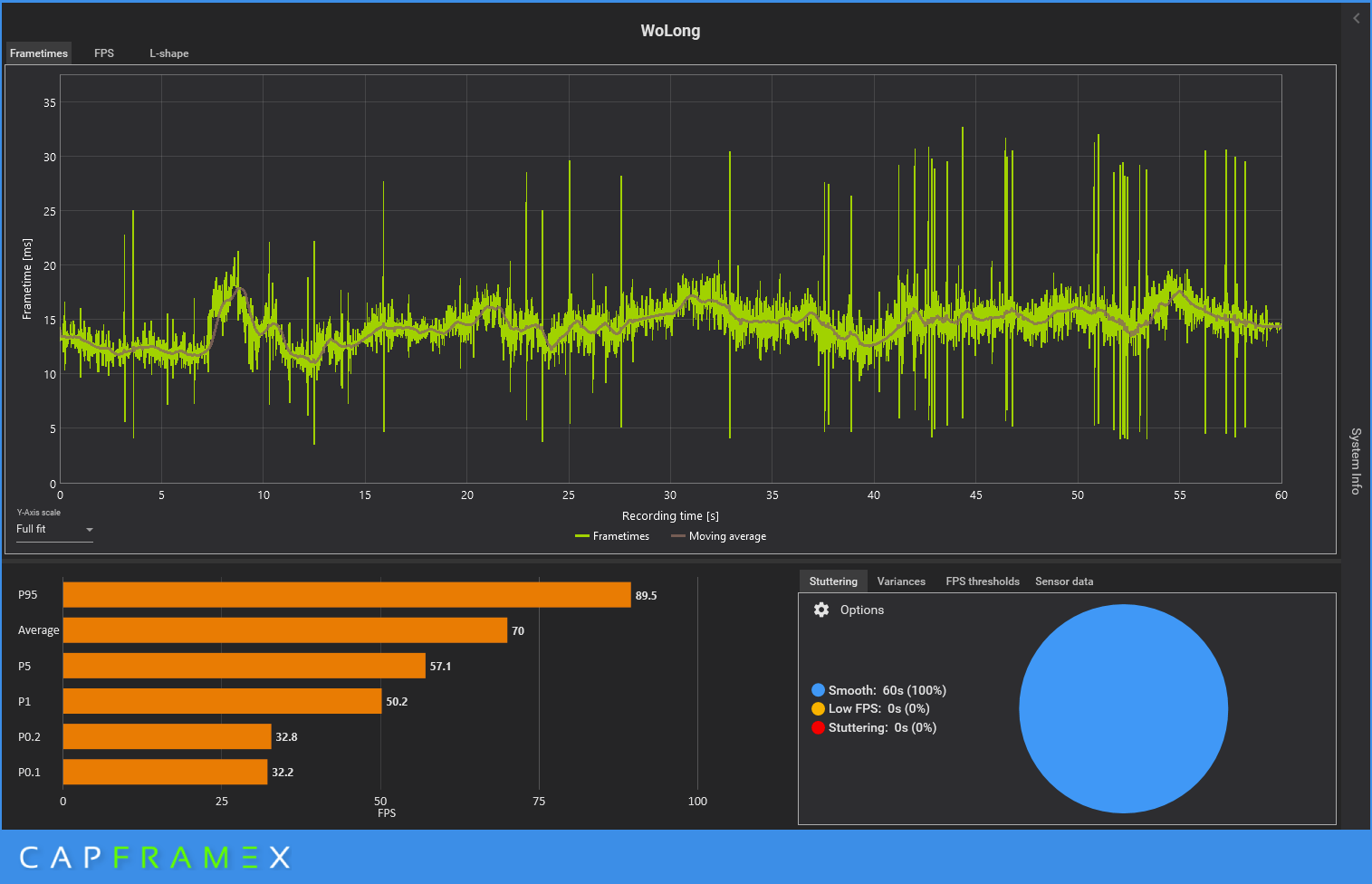The image size is (1372, 884).
Task: Show the FPS thresholds tab
Action: [x=983, y=581]
